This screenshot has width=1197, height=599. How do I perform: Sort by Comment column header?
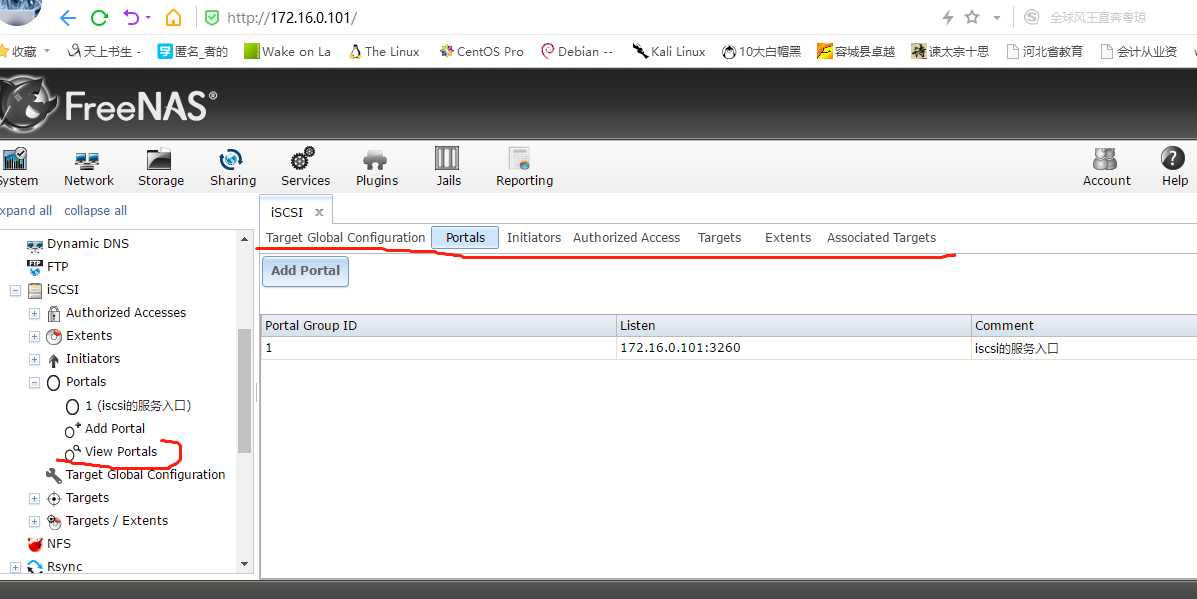[1084, 326]
